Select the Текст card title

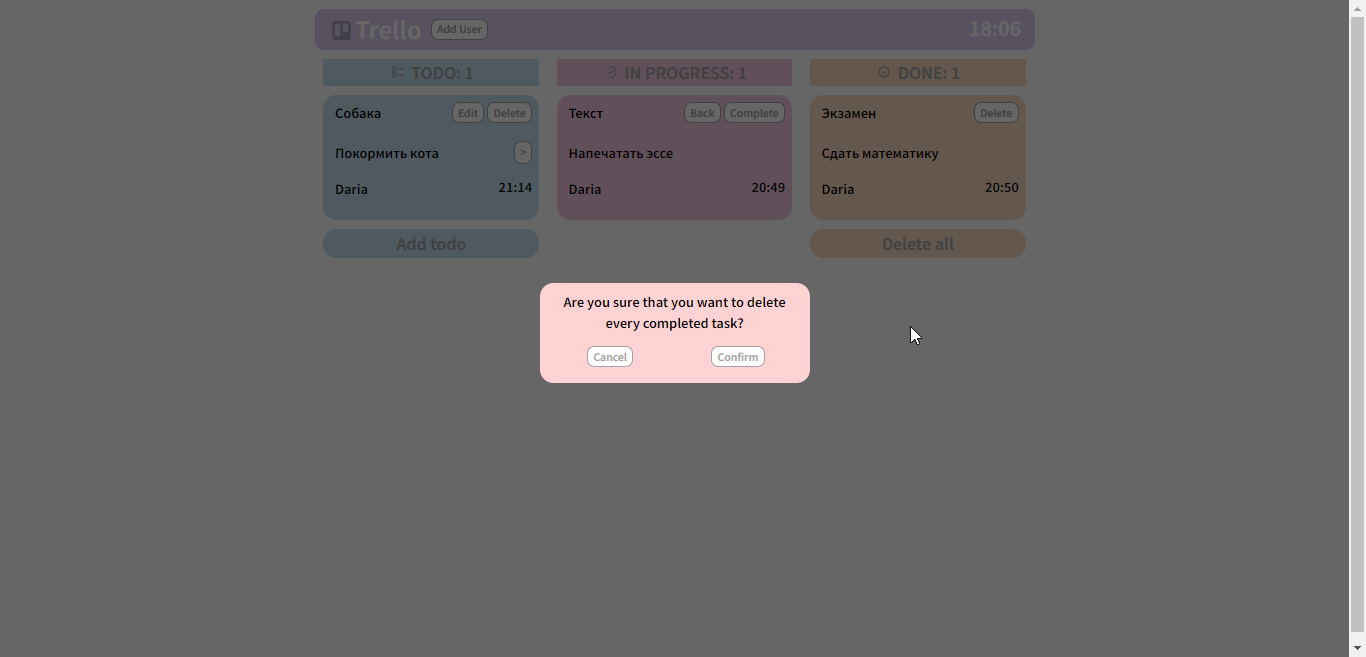point(586,113)
